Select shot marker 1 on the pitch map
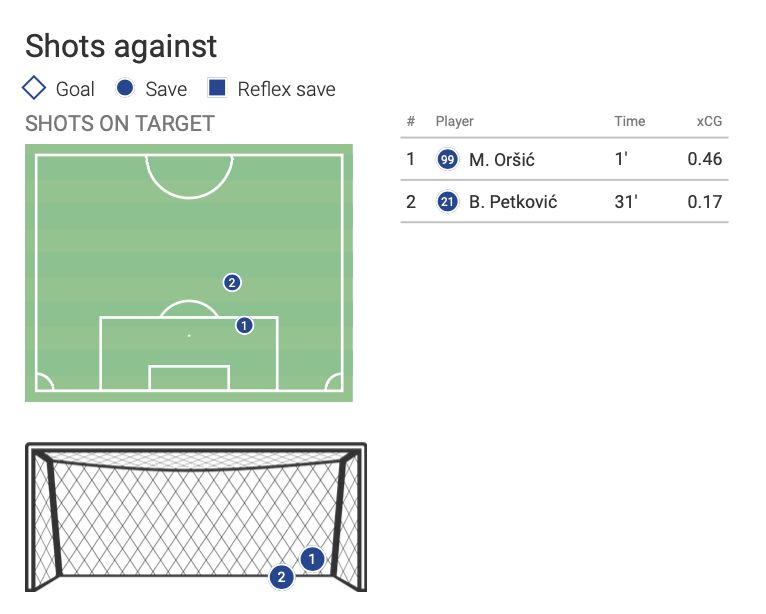 coord(245,325)
